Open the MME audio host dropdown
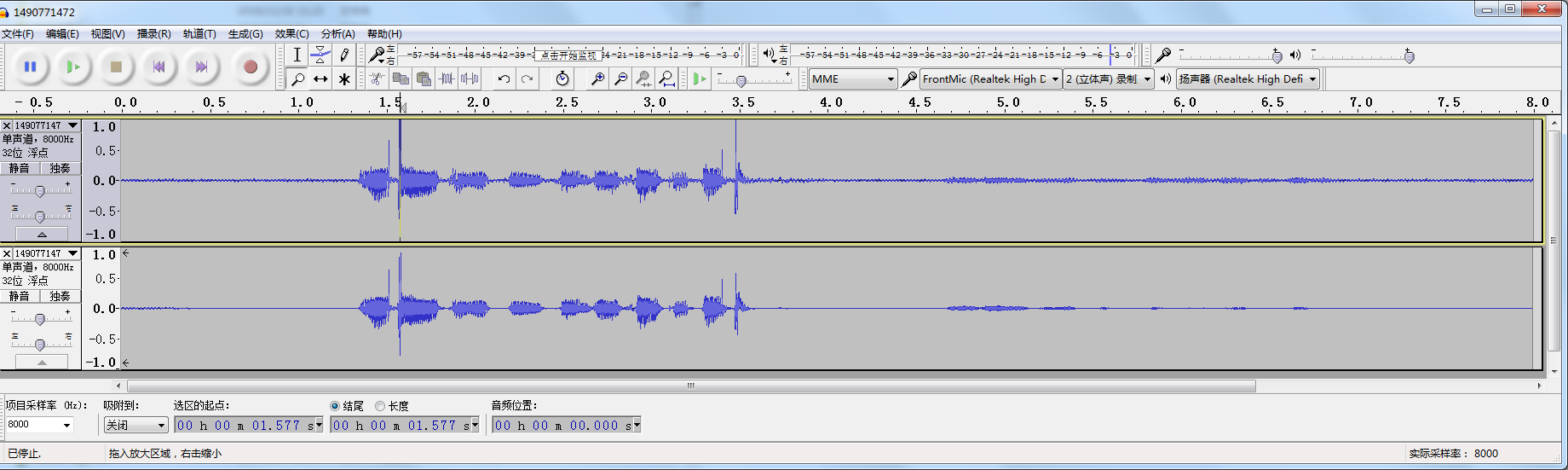Screen dimensions: 1568x470 pos(853,79)
